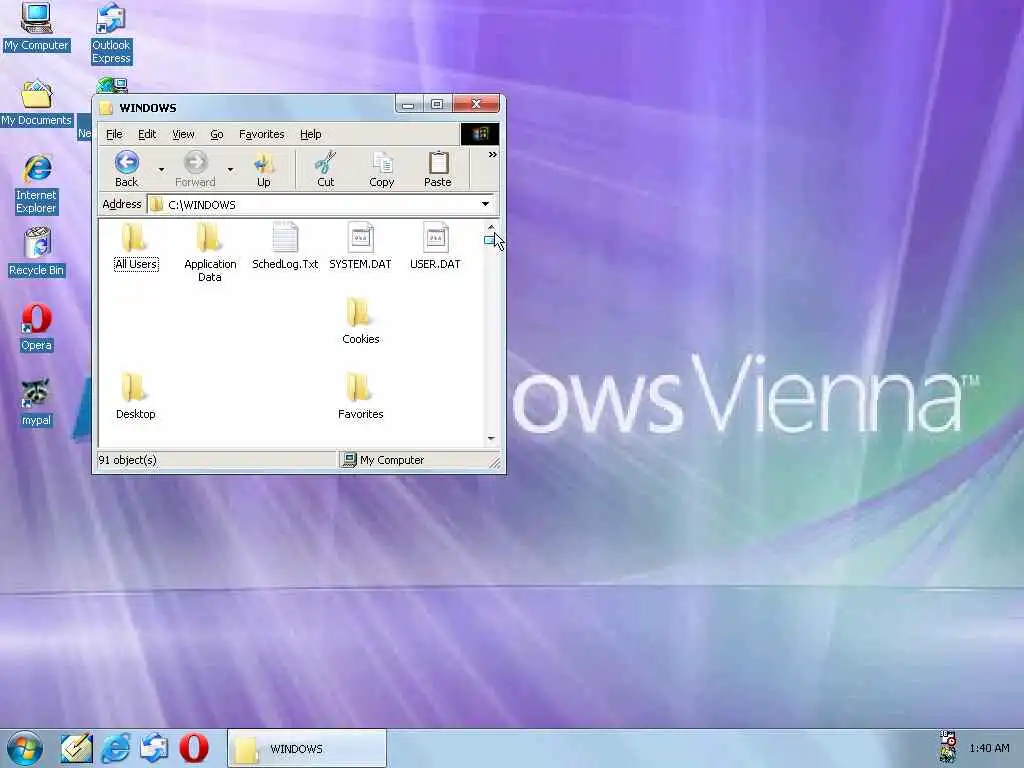Open the Edit menu
This screenshot has width=1024, height=768.
point(147,135)
